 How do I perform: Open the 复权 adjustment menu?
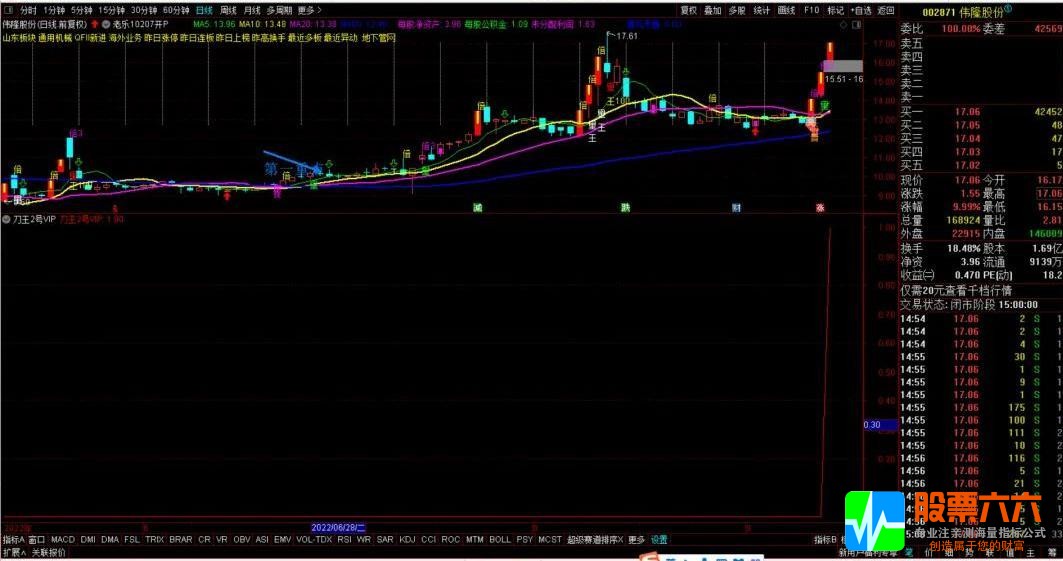(x=689, y=10)
